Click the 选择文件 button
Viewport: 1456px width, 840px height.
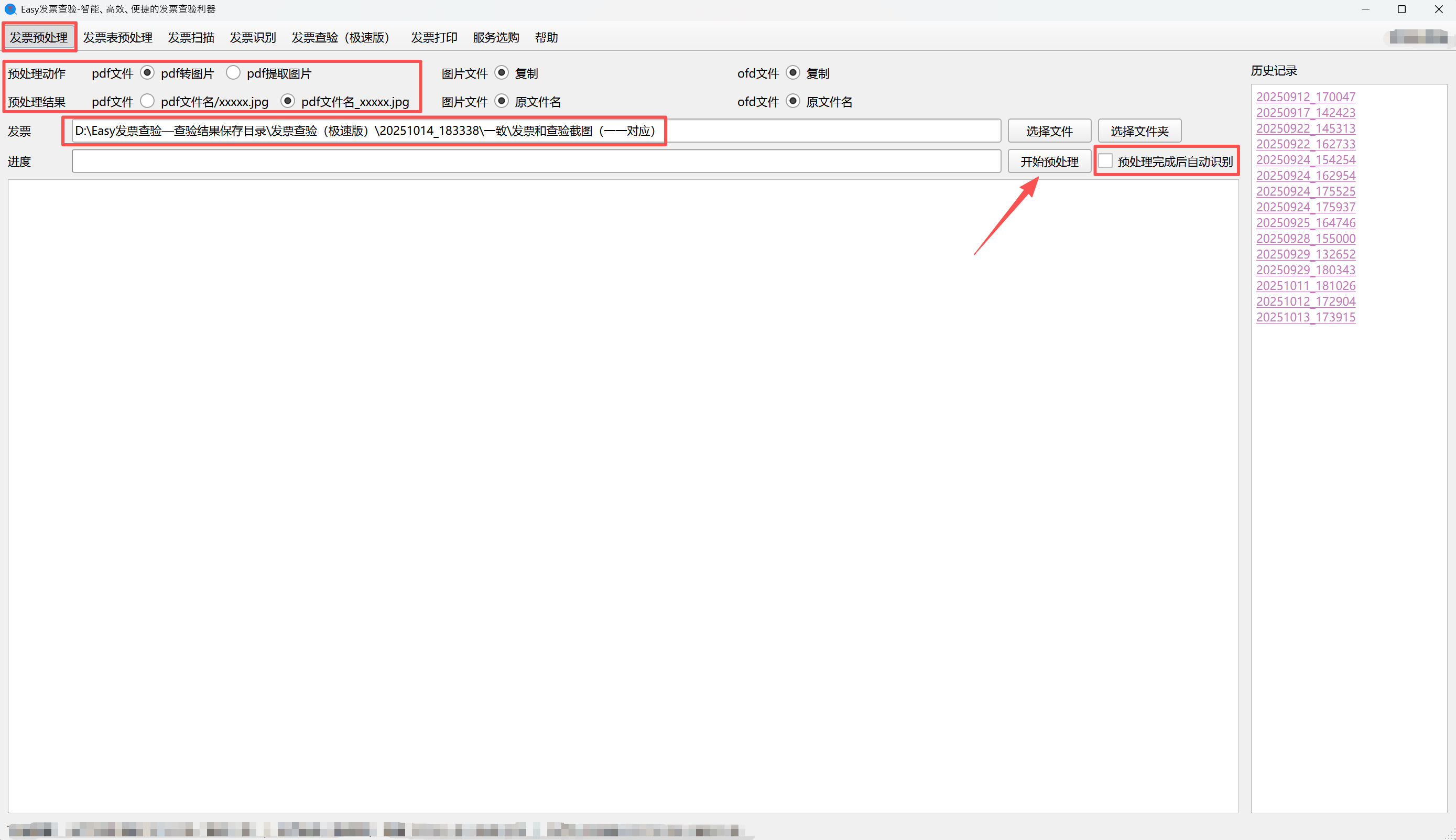1049,131
